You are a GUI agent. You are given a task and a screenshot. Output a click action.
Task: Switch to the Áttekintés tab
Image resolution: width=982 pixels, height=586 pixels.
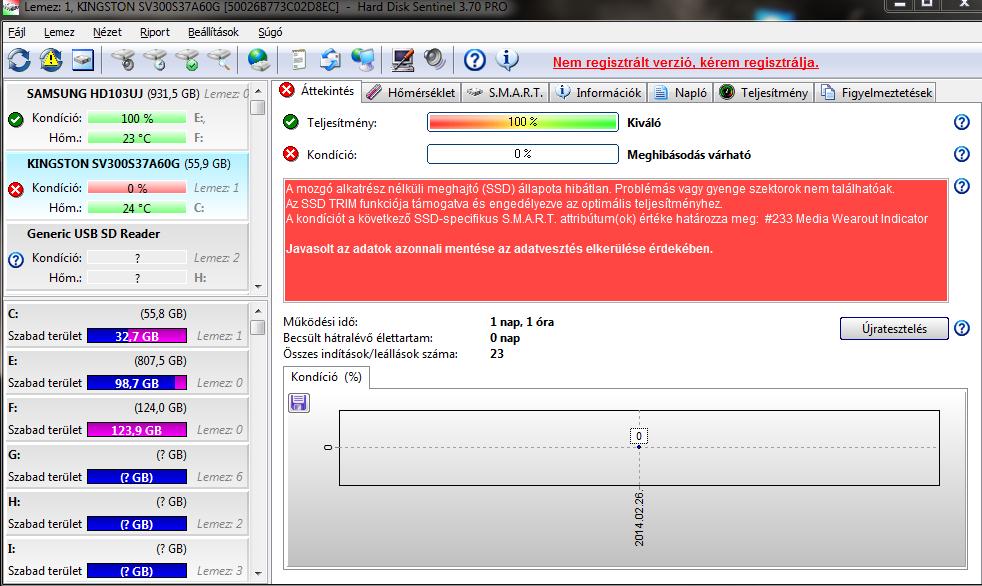tap(317, 91)
